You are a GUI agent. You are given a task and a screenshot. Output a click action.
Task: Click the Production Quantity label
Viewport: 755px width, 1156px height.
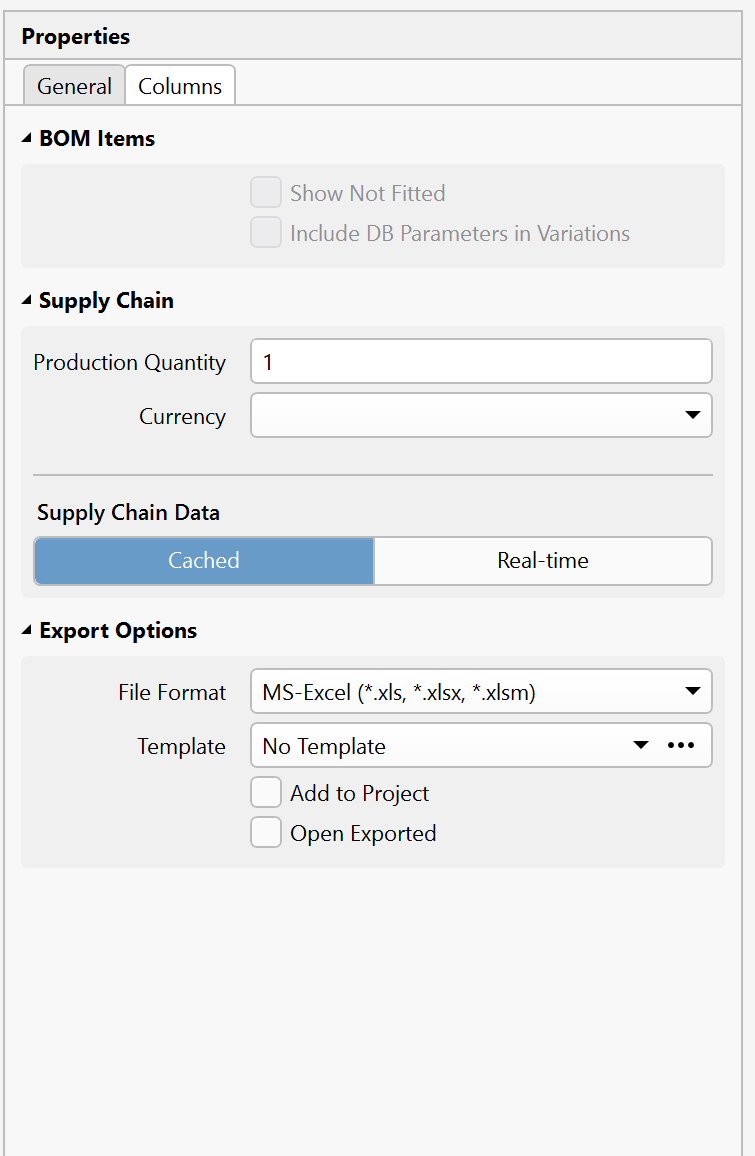pyautogui.click(x=130, y=362)
